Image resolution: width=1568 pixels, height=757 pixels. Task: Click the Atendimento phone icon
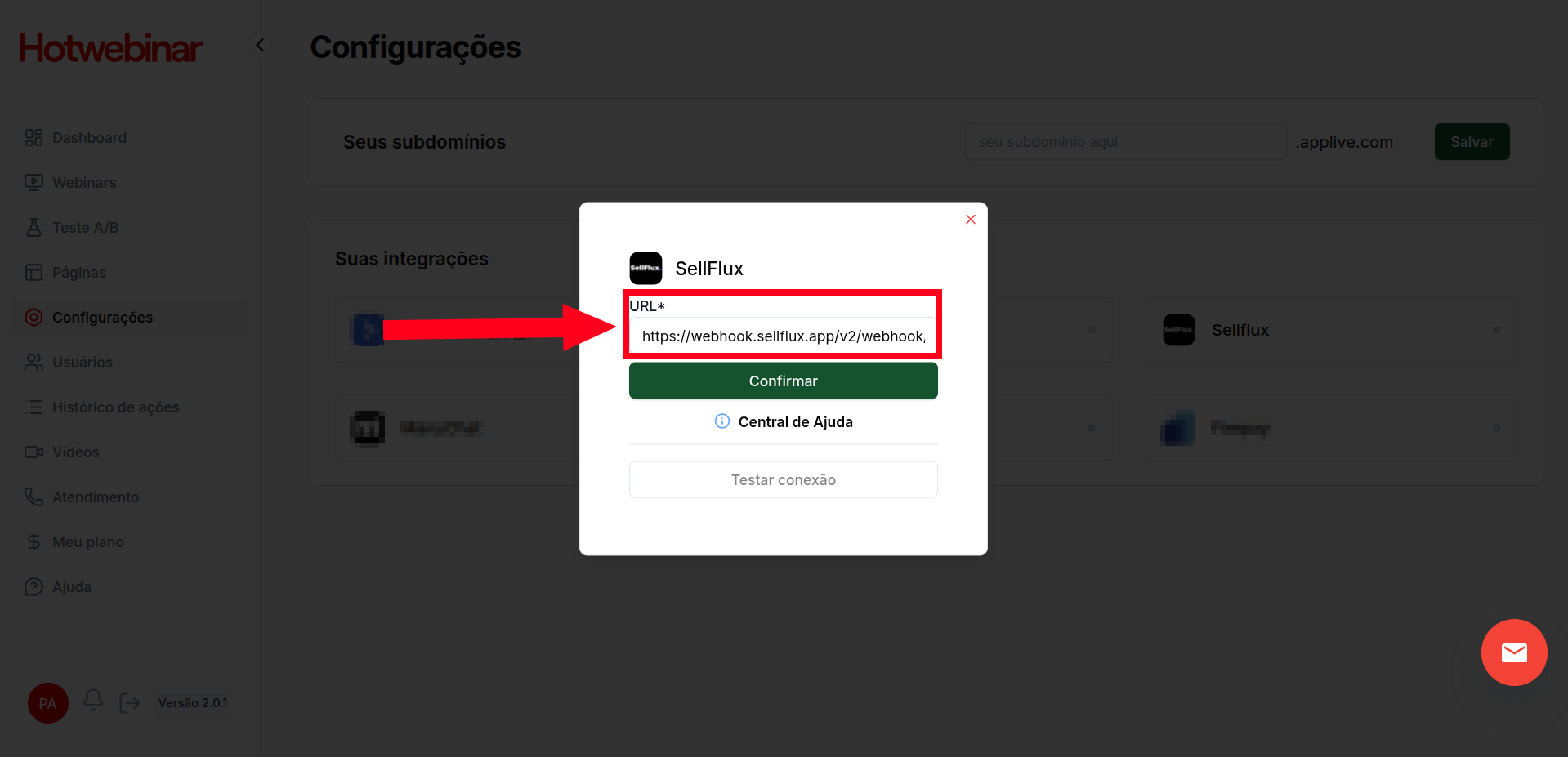point(34,497)
